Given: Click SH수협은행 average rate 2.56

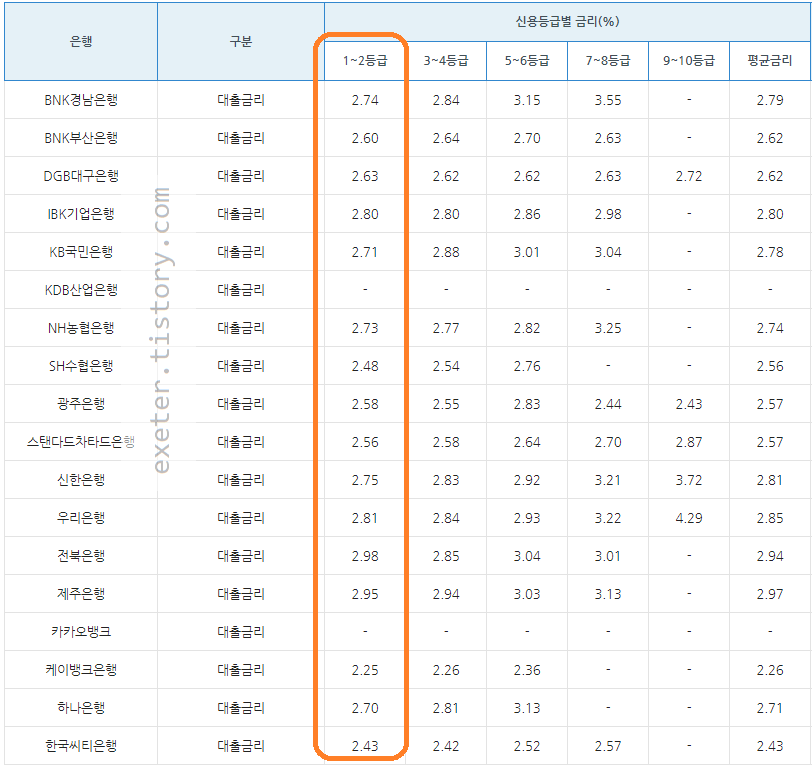Looking at the screenshot, I should click(770, 366).
